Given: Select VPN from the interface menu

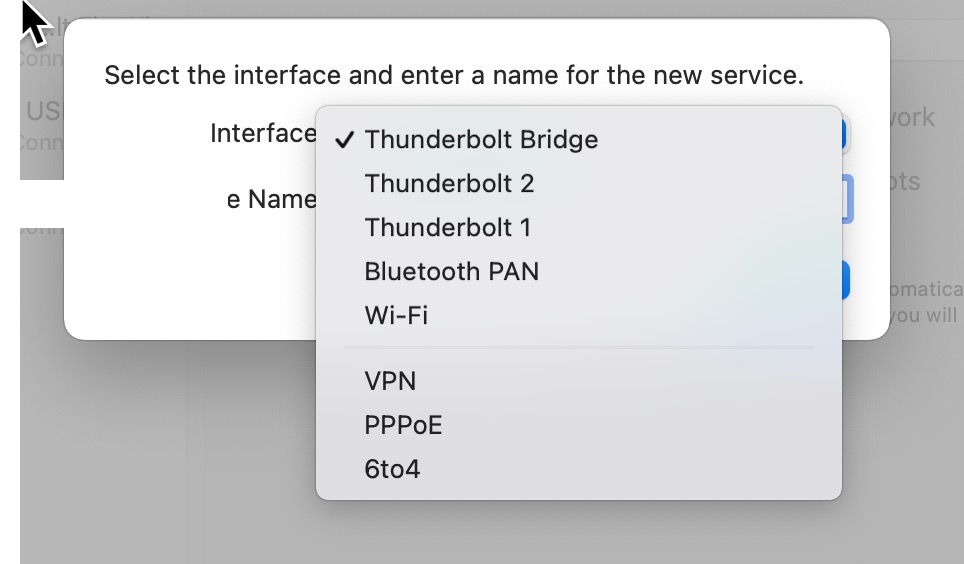Looking at the screenshot, I should click(390, 381).
